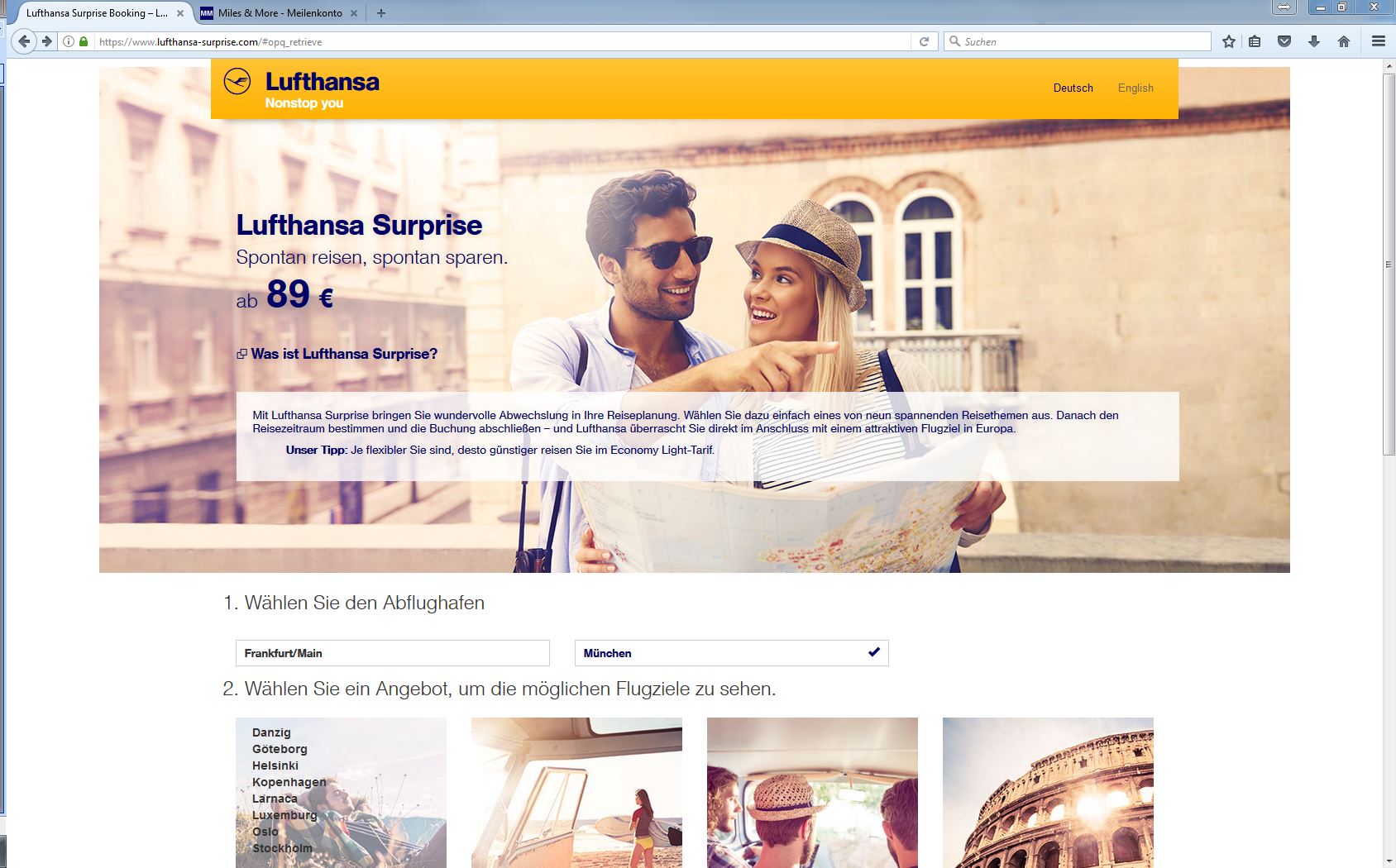Viewport: 1396px width, 868px height.
Task: Go to browser home page icon
Action: [x=1344, y=41]
